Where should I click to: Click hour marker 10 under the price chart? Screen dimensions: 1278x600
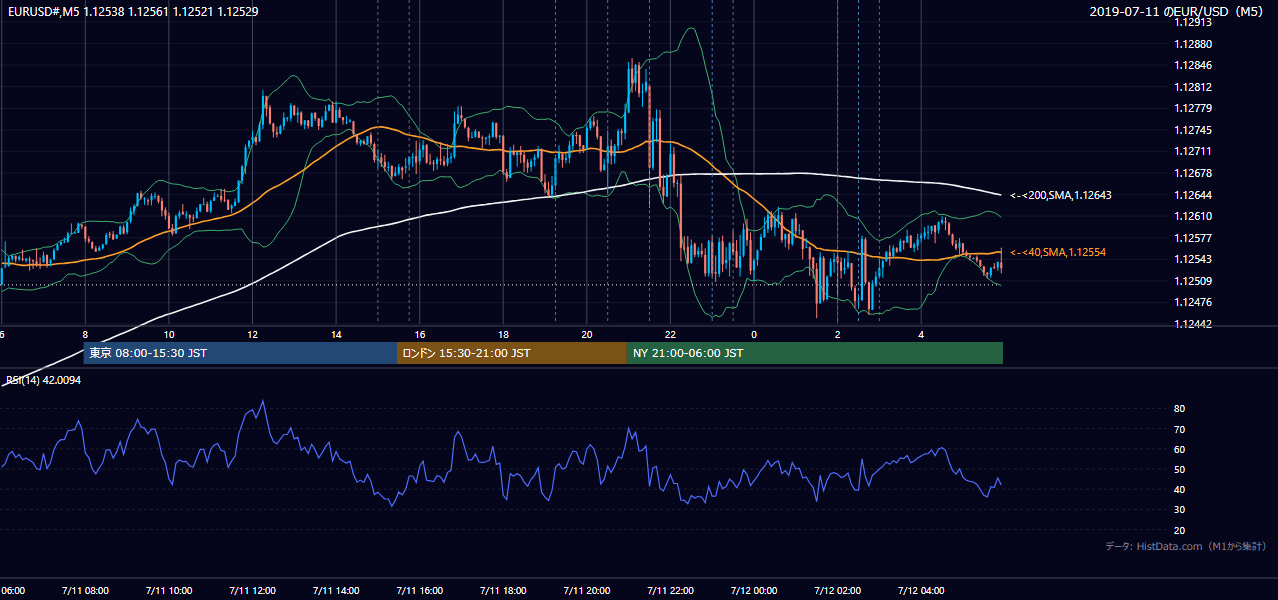pos(169,335)
